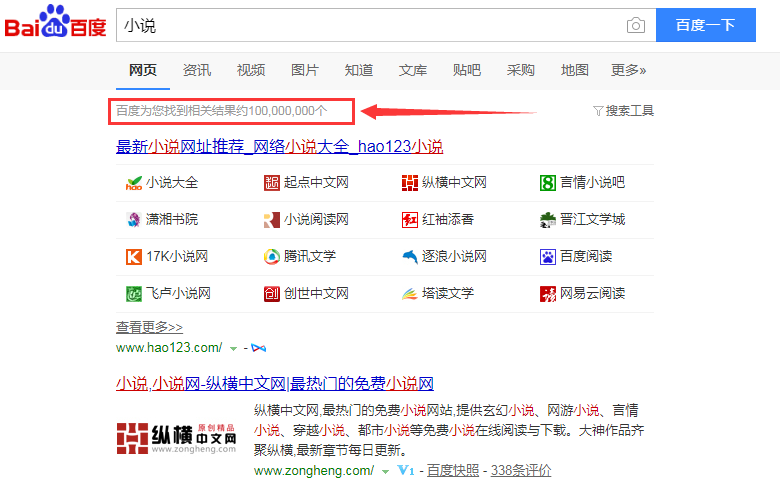Screen dimensions: 780x485
Task: Open the 晋江文学城 text link
Action: (592, 219)
